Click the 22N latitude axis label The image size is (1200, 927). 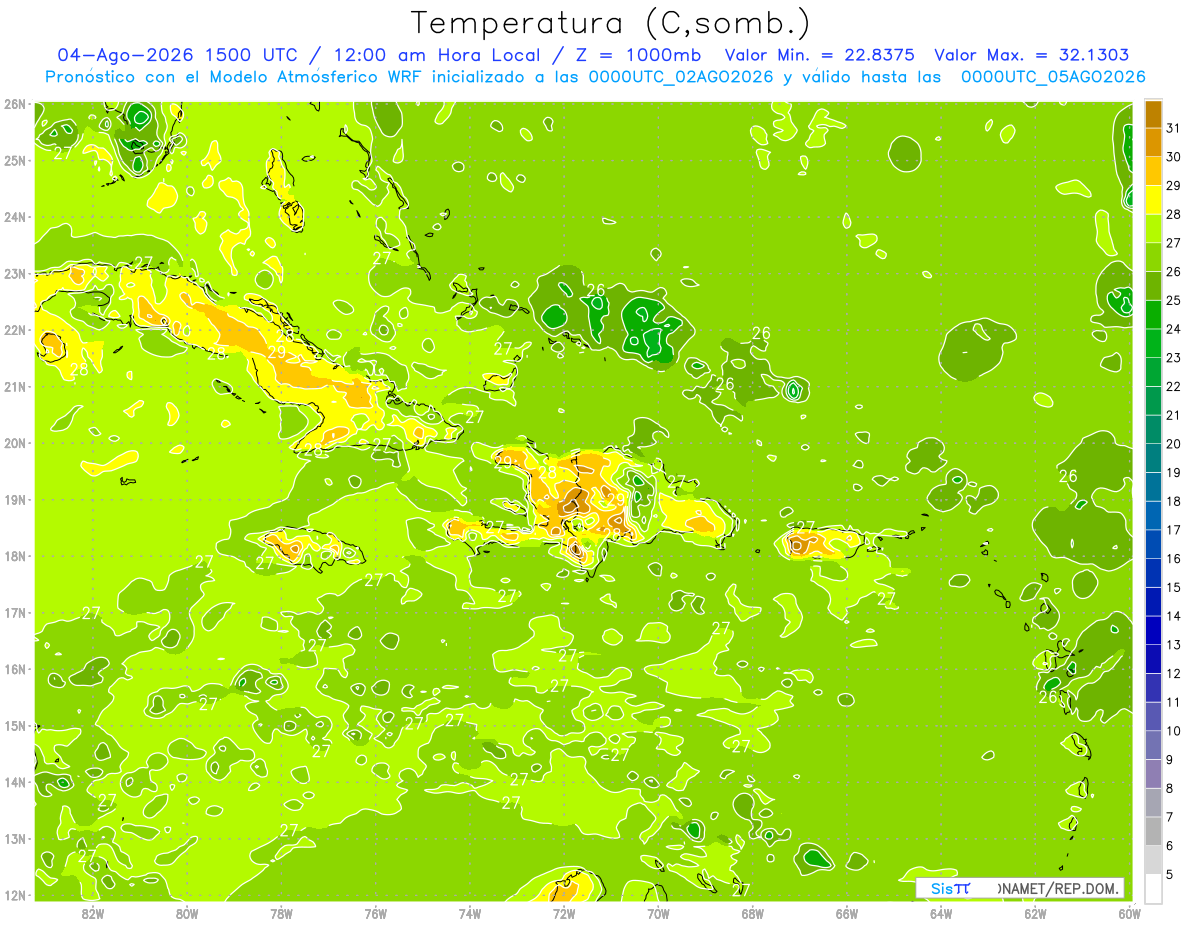(x=15, y=330)
